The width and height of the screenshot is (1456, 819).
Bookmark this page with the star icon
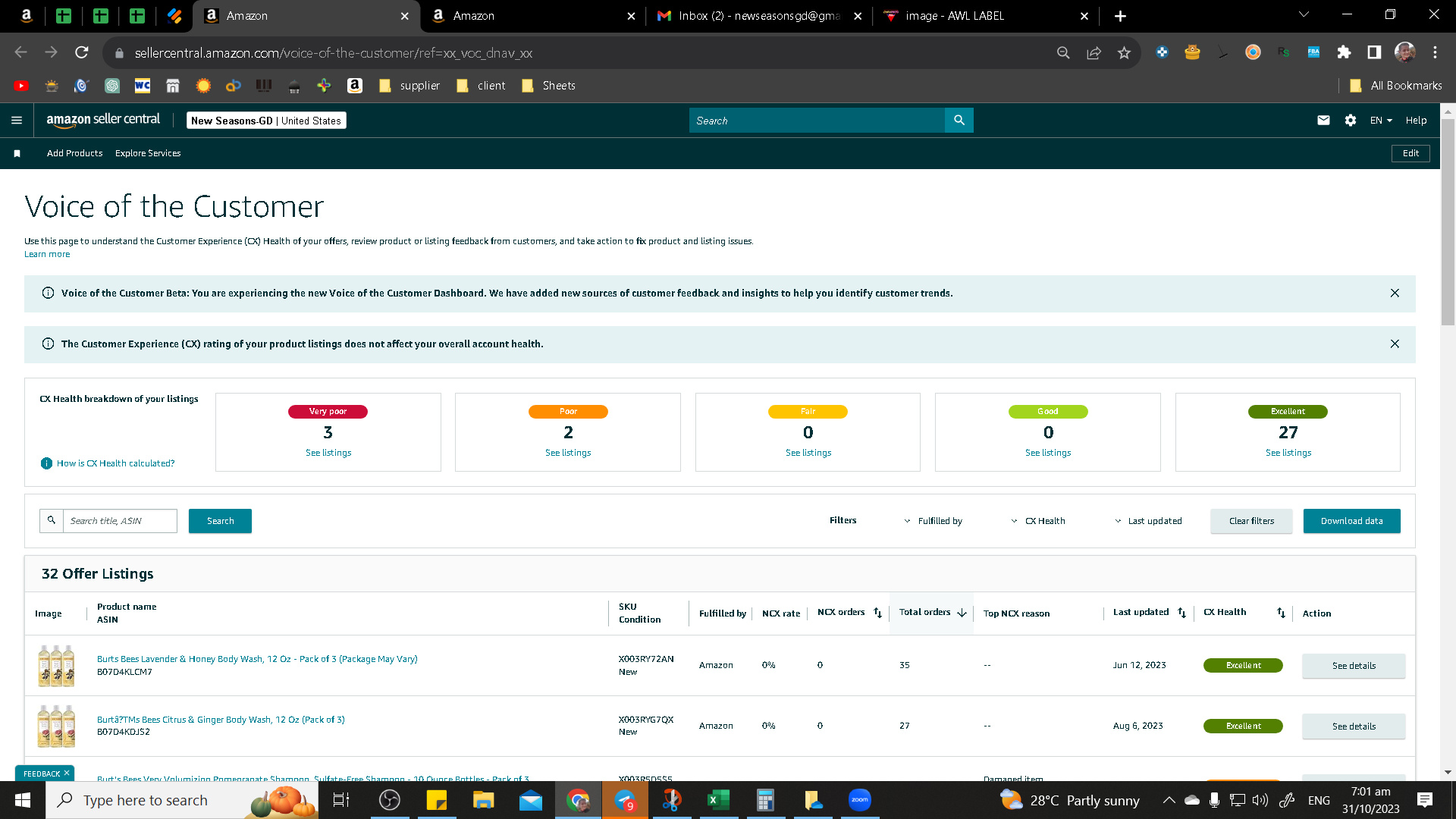point(1124,53)
